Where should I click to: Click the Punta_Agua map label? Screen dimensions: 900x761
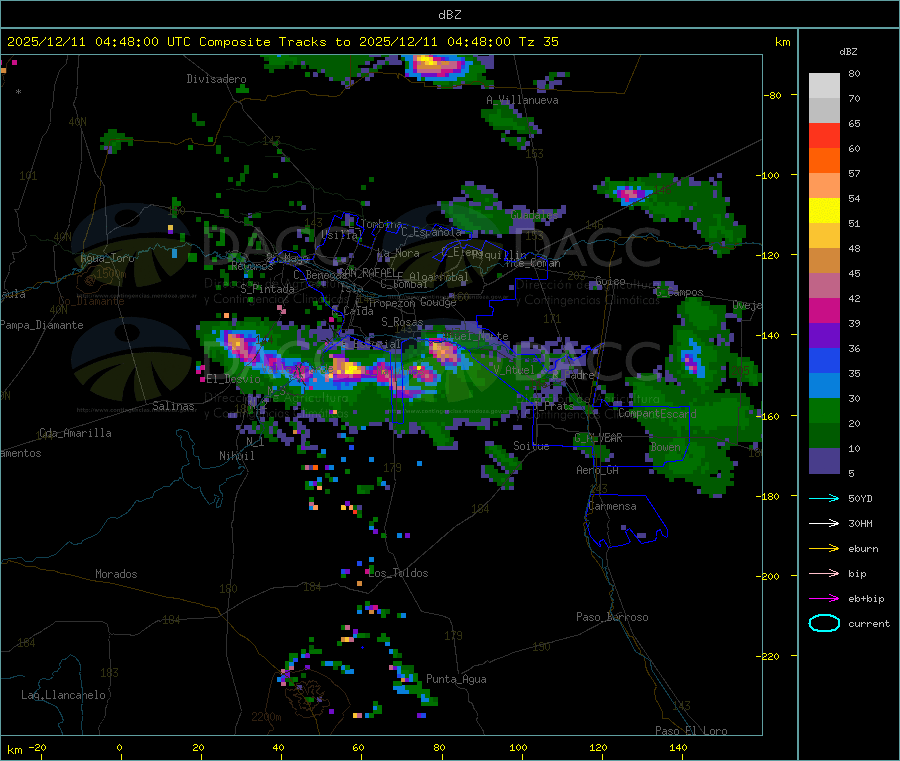click(456, 679)
